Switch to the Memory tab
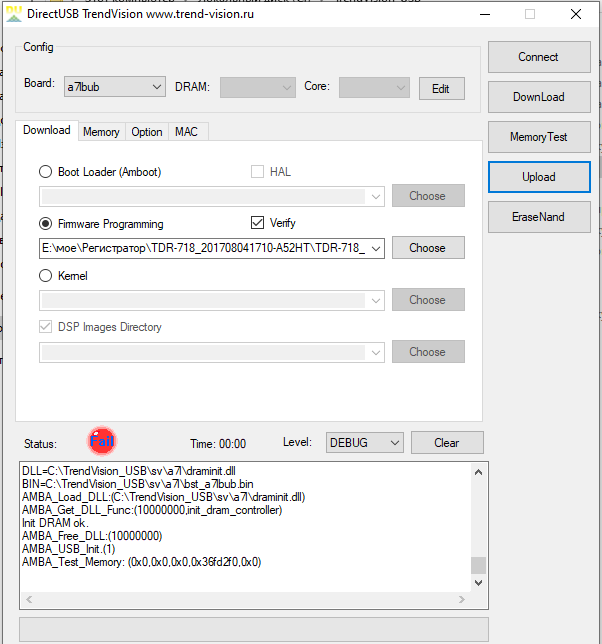The height and width of the screenshot is (644, 602). tap(101, 132)
